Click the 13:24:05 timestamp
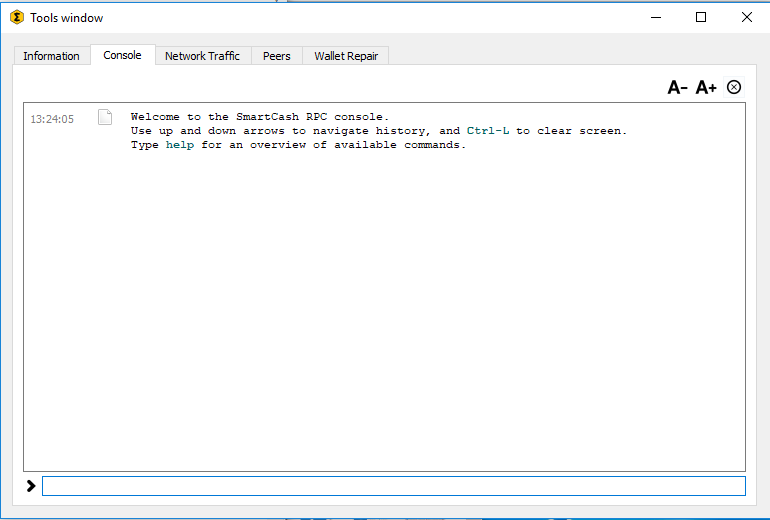Image resolution: width=770 pixels, height=520 pixels. tap(52, 119)
